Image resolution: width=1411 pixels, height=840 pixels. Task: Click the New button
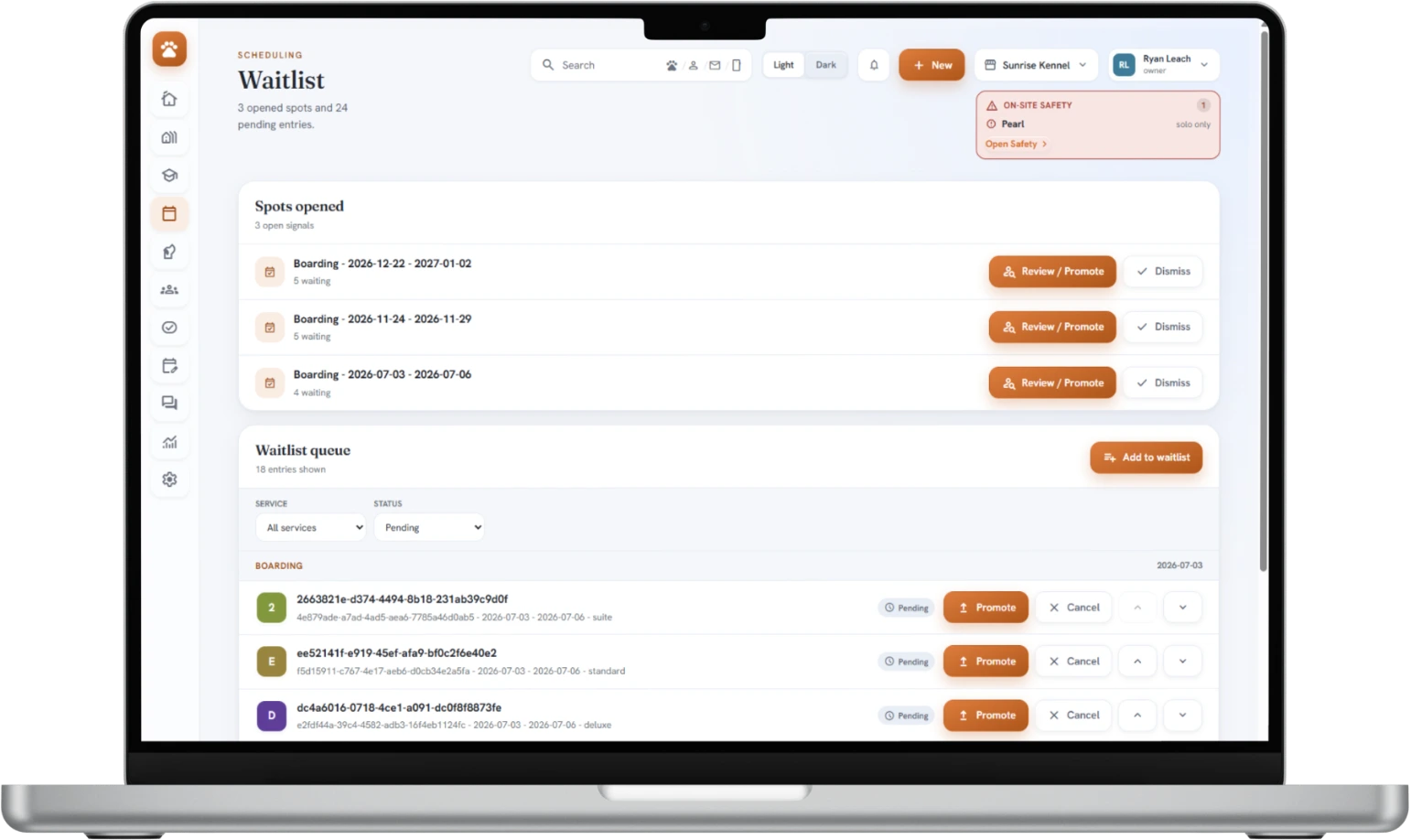click(932, 65)
